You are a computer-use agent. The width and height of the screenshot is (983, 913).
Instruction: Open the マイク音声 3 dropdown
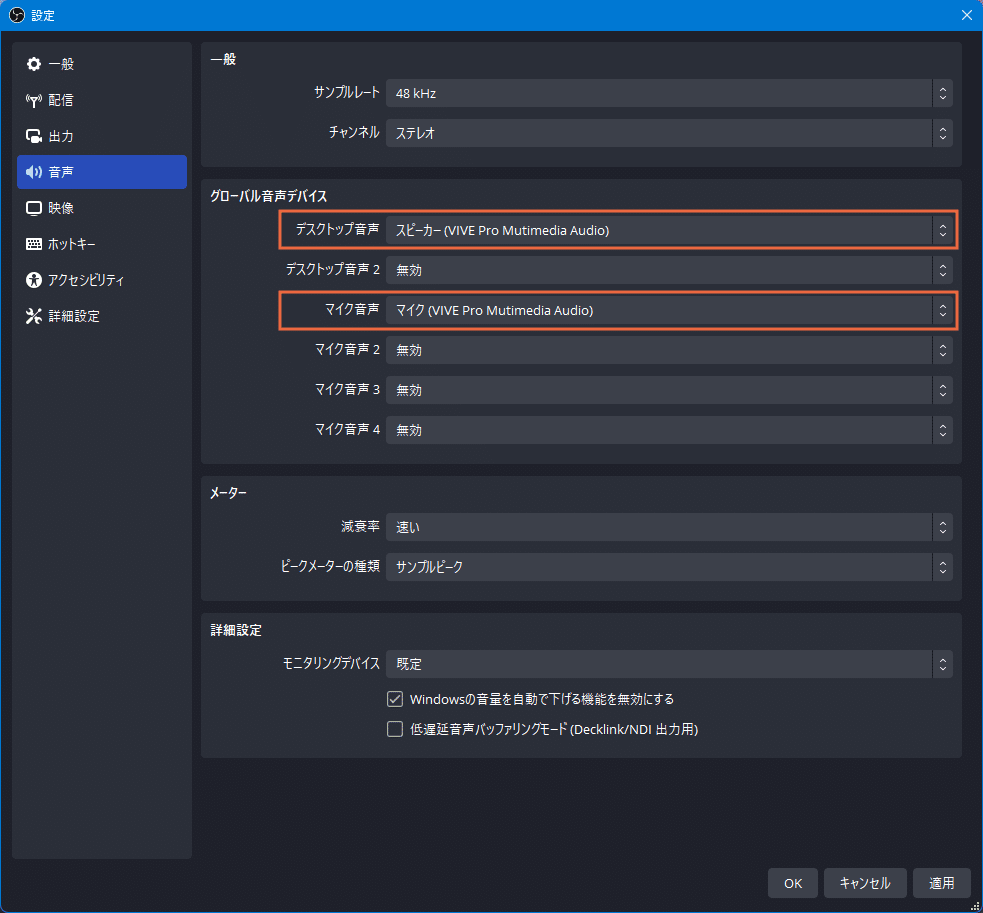[669, 390]
